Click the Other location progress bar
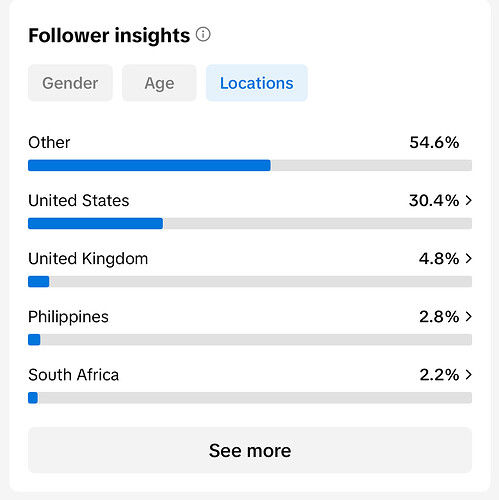 pos(250,165)
